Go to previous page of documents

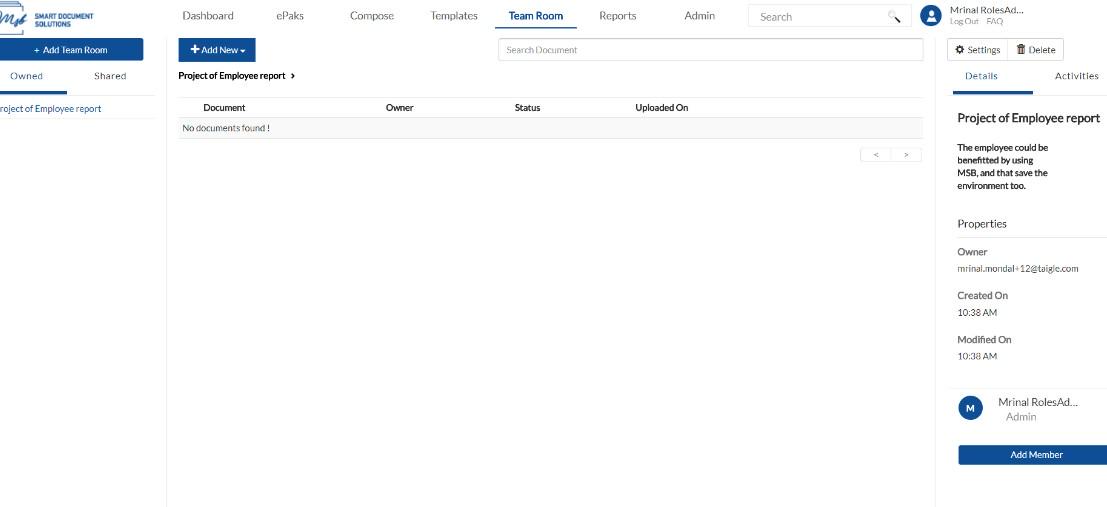[875, 155]
